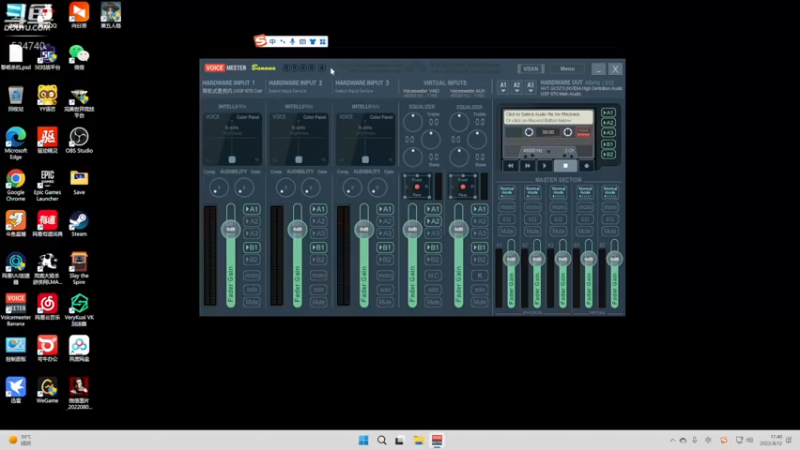Screen dimensions: 800x450
Task: Click the Comp knob on Hardware Input 1
Action: pyautogui.click(x=219, y=188)
